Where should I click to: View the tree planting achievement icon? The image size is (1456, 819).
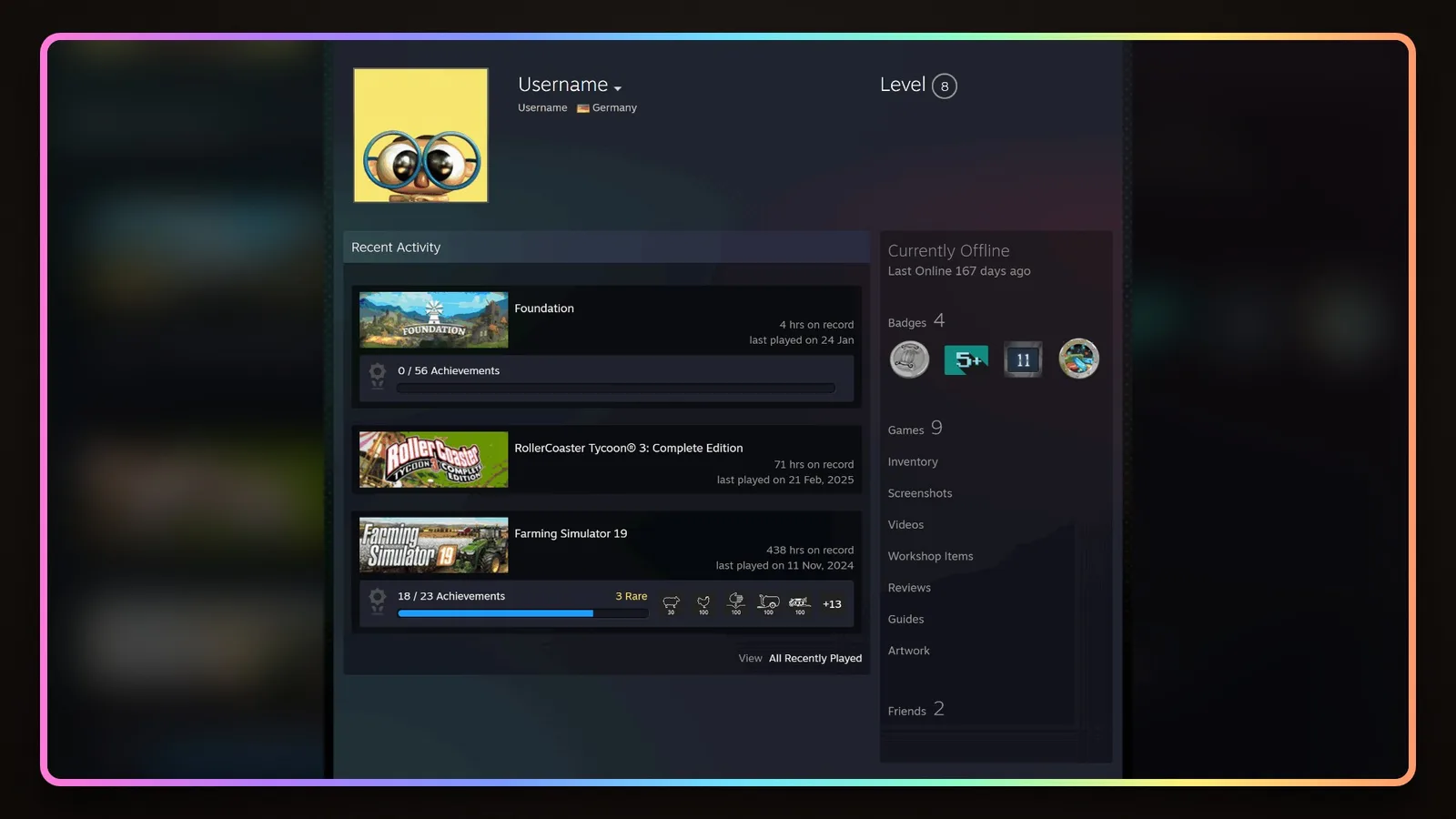(x=736, y=604)
